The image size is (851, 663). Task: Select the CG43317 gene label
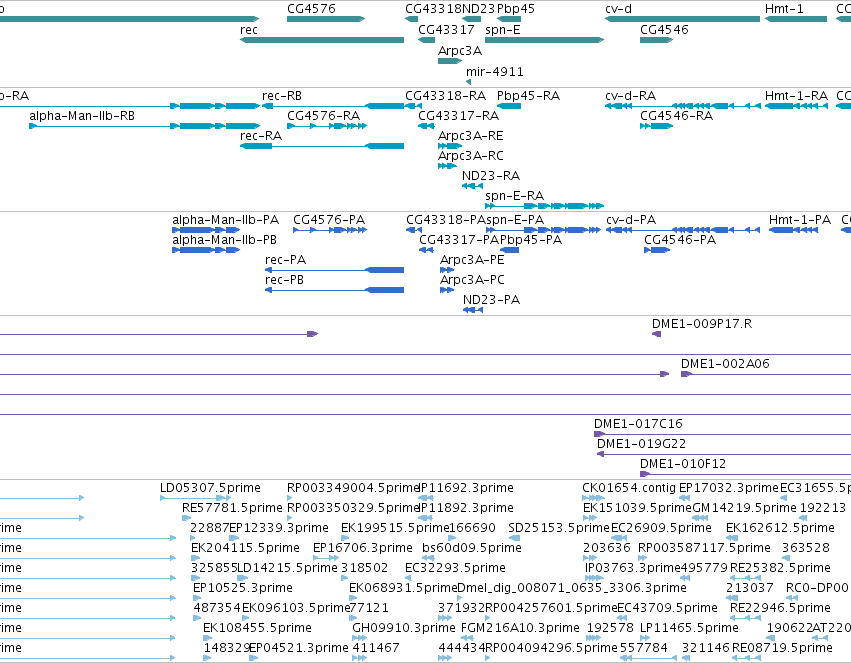(446, 30)
